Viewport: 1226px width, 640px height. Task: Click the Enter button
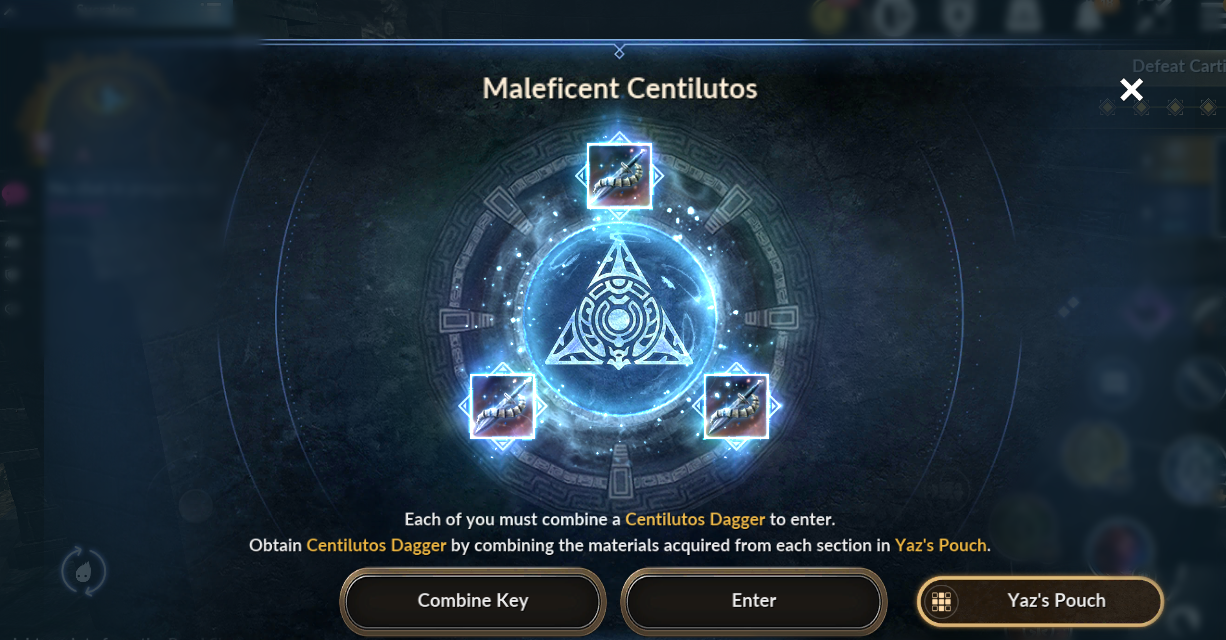tap(754, 601)
